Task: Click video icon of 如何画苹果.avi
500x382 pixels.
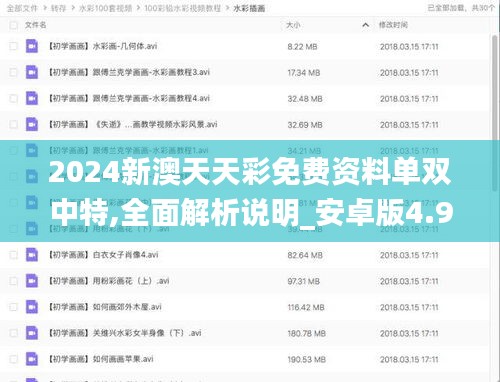Action: coord(32,359)
